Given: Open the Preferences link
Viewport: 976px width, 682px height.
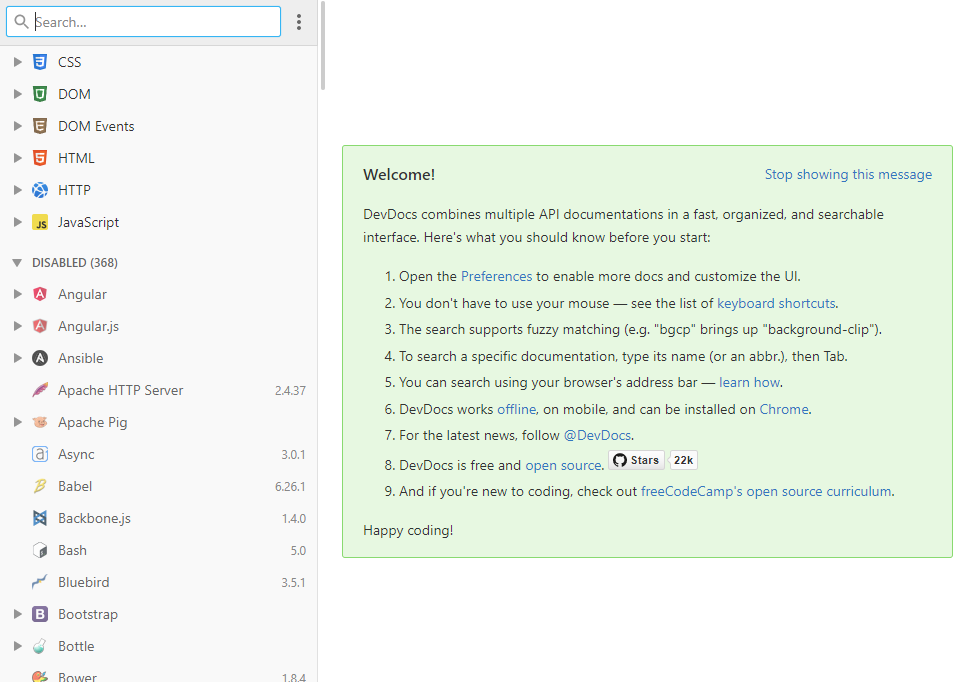Looking at the screenshot, I should (496, 276).
